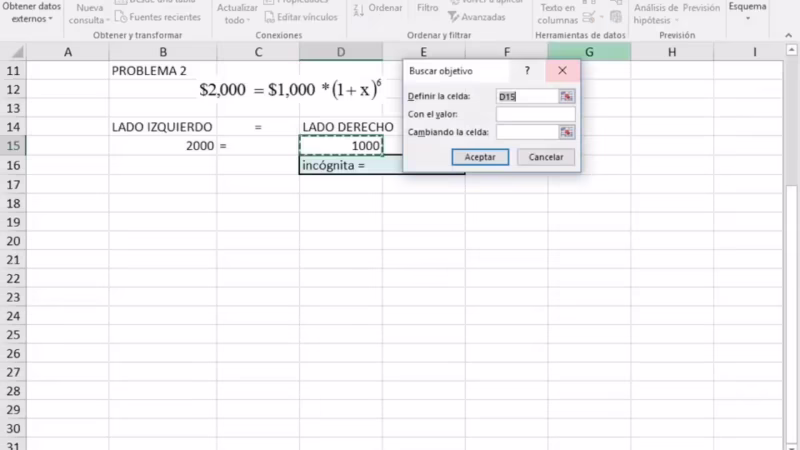Click the vertical scrollbar up arrow
This screenshot has height=450, width=800.
click(791, 50)
